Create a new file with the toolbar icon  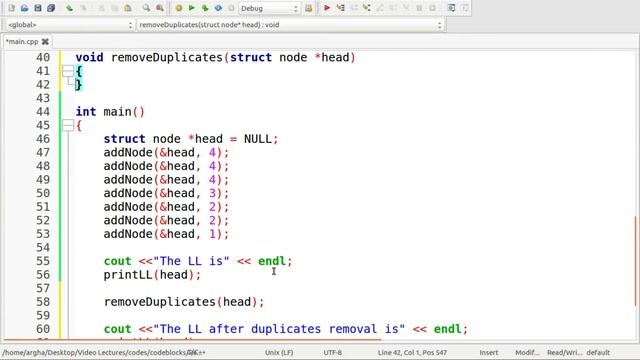(x=11, y=8)
